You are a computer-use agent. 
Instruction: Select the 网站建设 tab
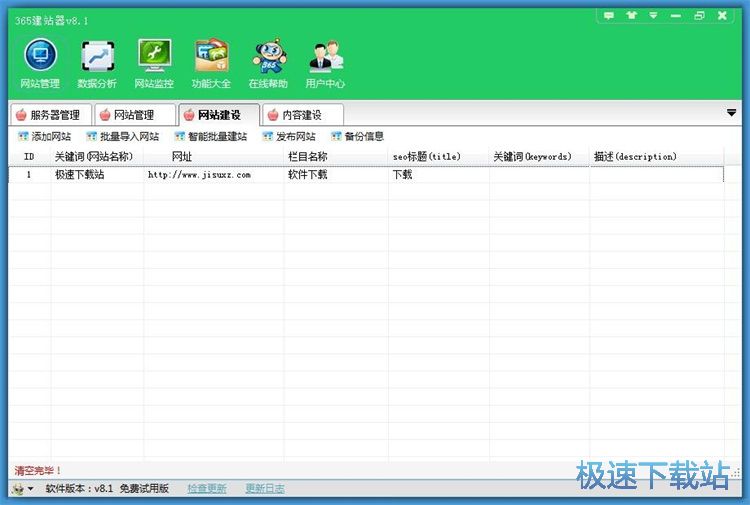click(x=219, y=115)
